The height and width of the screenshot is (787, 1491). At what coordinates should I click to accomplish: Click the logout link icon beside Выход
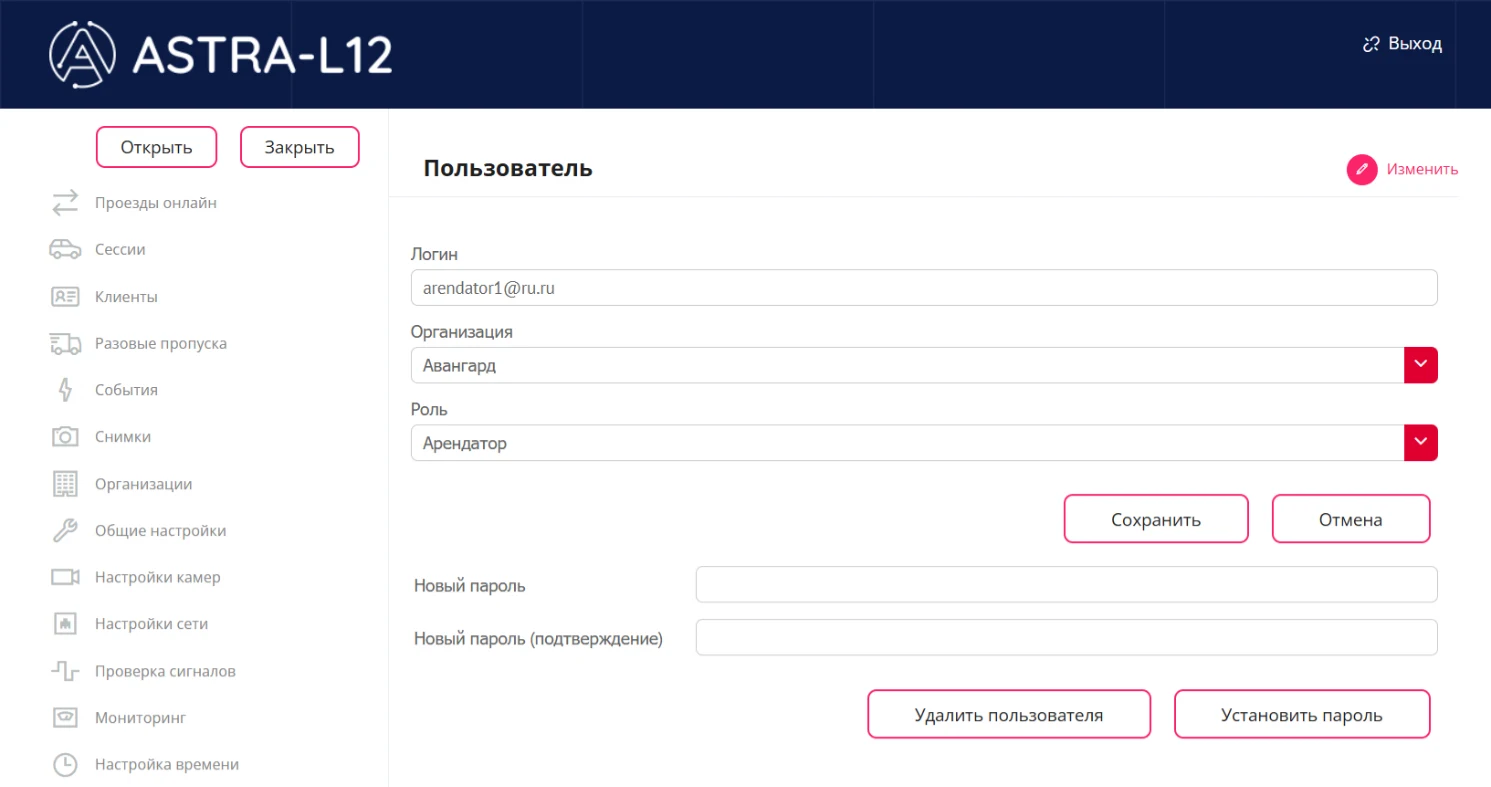pos(1371,44)
